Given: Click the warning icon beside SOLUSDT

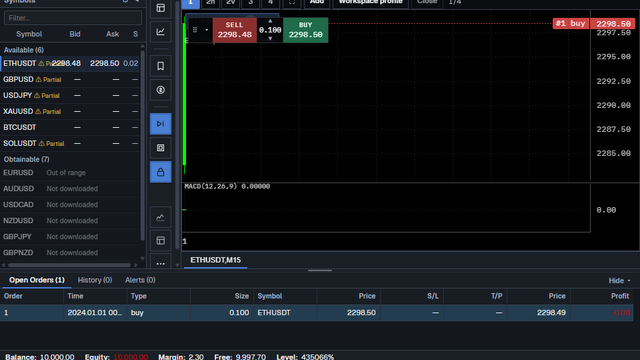Looking at the screenshot, I should (x=41, y=144).
